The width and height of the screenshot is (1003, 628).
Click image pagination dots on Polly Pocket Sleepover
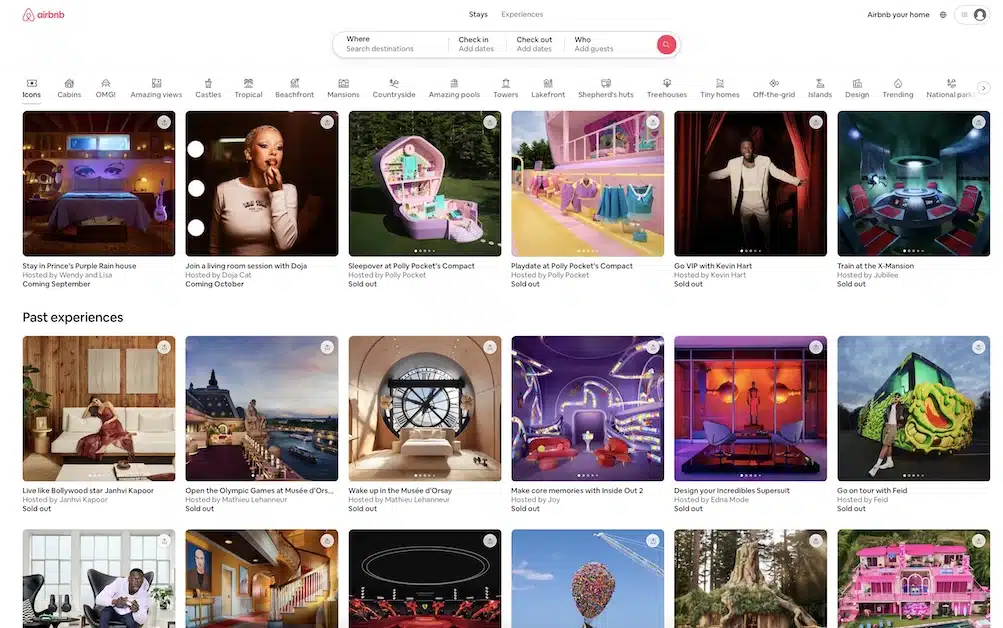tap(424, 250)
